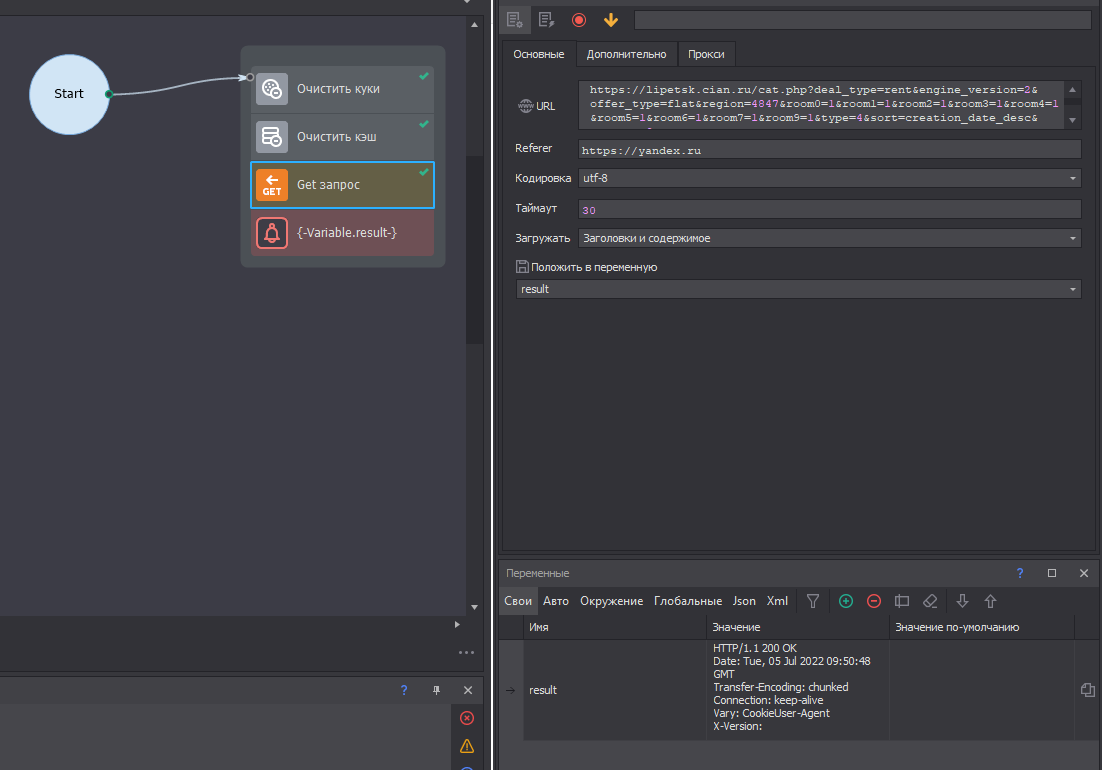The height and width of the screenshot is (770, 1102).
Task: Click the Referer input field
Action: click(x=830, y=149)
